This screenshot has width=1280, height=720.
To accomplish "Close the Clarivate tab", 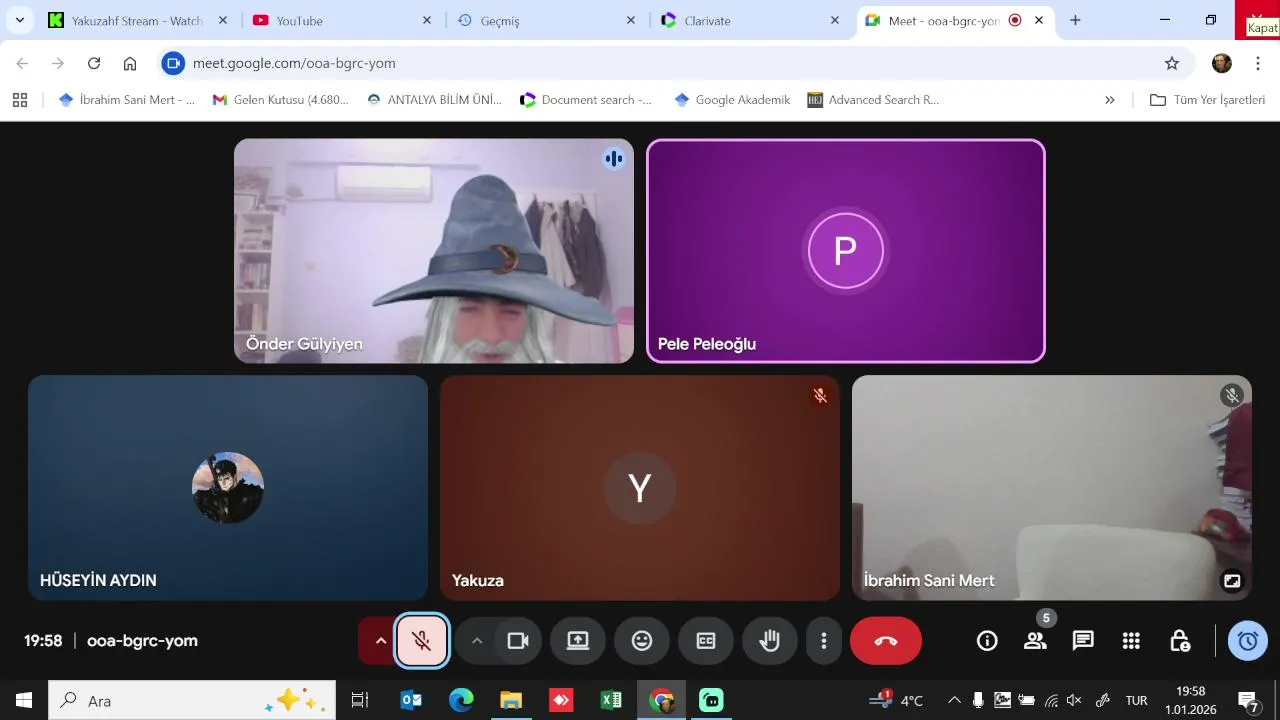I will (x=835, y=20).
